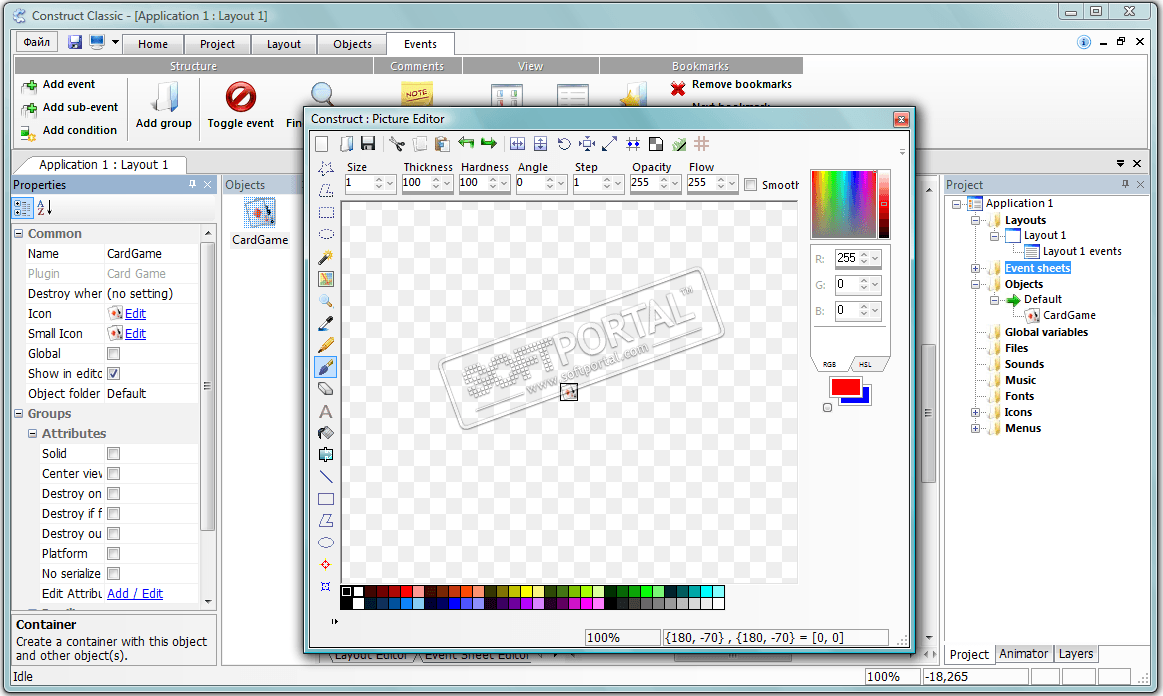This screenshot has width=1163, height=696.
Task: Click the Rotate icon in Picture Editor
Action: [564, 144]
